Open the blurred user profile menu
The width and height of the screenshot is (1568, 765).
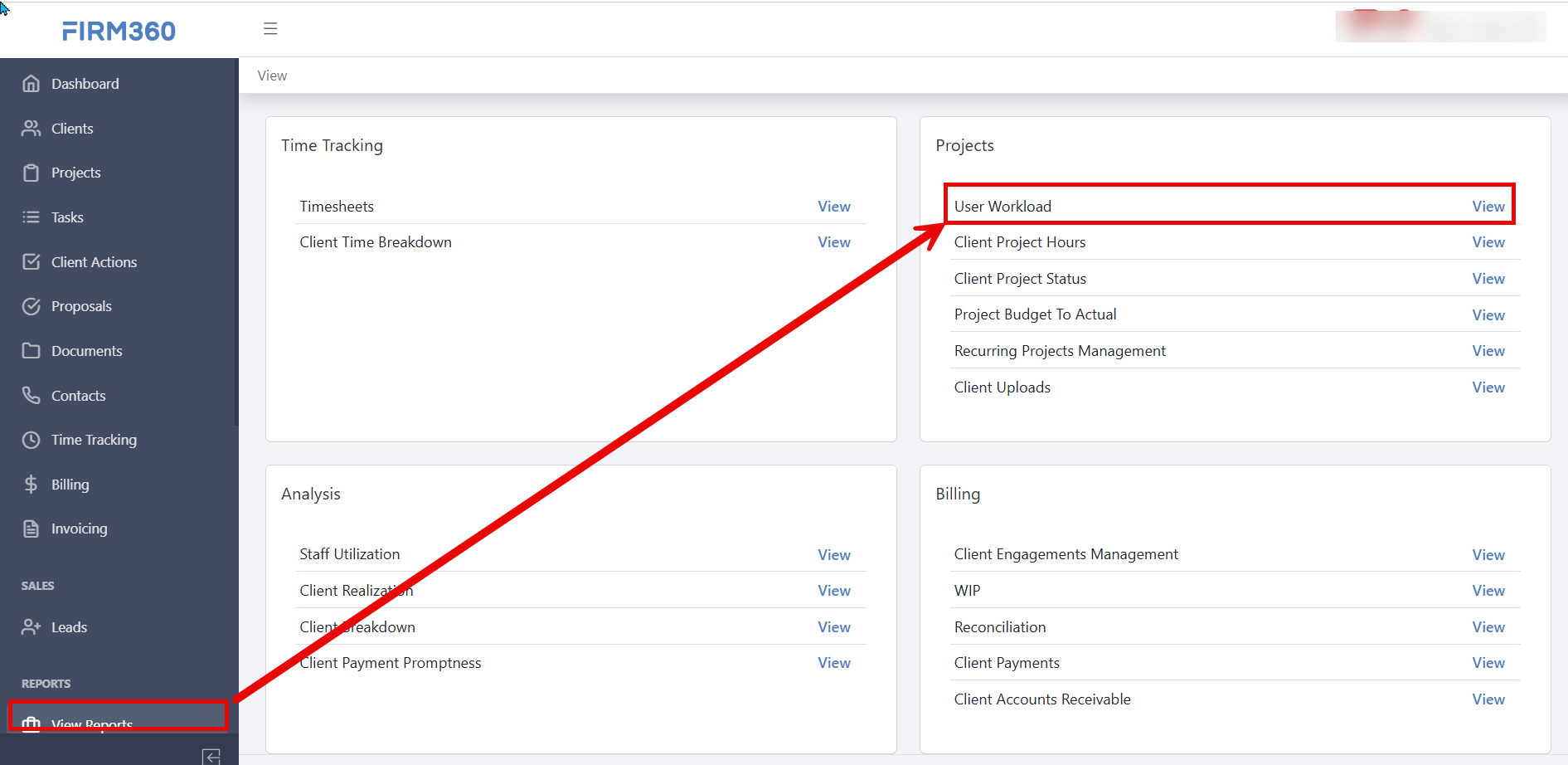tap(1440, 27)
